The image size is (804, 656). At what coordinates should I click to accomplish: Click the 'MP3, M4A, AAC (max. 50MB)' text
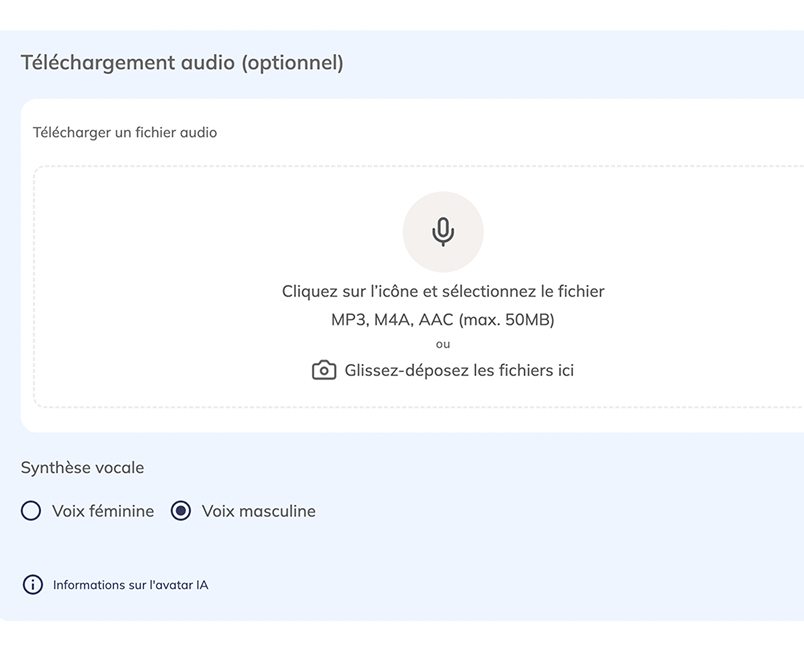[443, 318]
